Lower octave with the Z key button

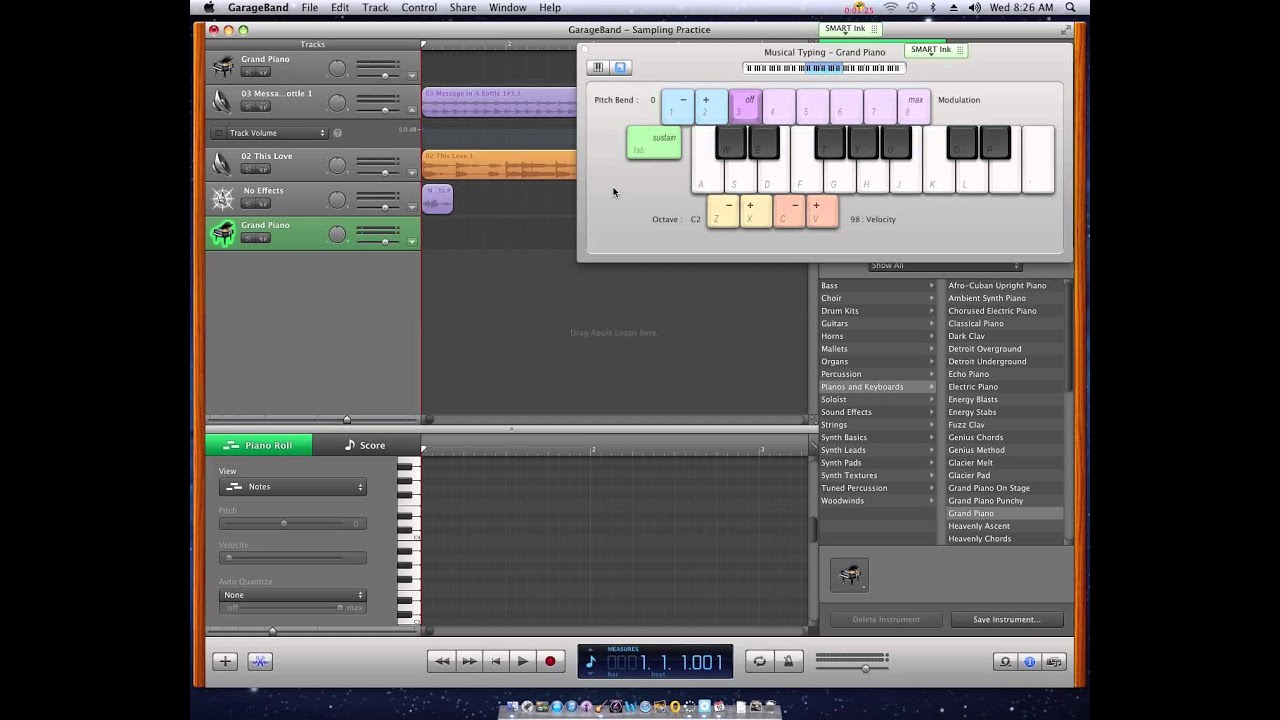pos(723,211)
